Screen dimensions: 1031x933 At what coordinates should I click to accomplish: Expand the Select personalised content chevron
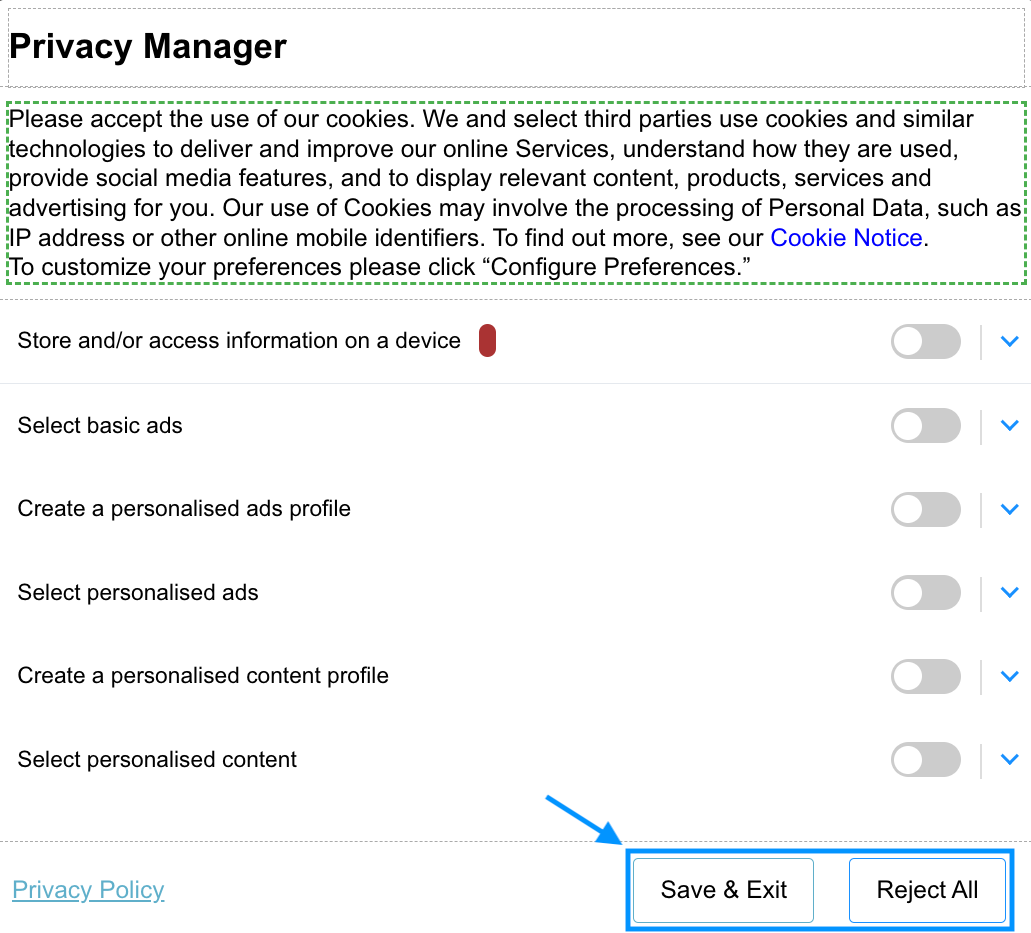(1009, 759)
